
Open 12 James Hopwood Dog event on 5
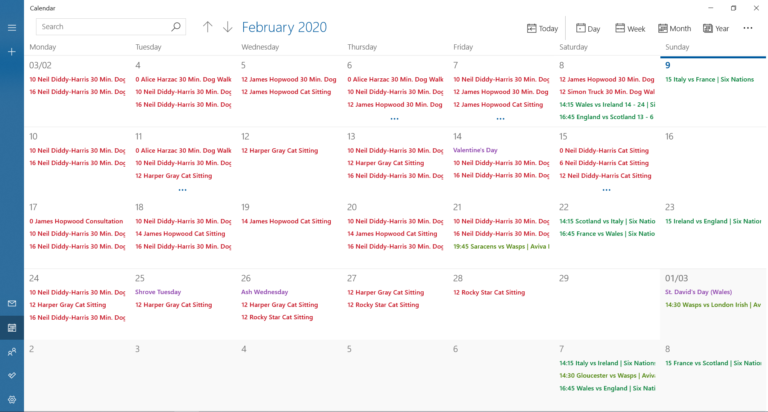[288, 79]
